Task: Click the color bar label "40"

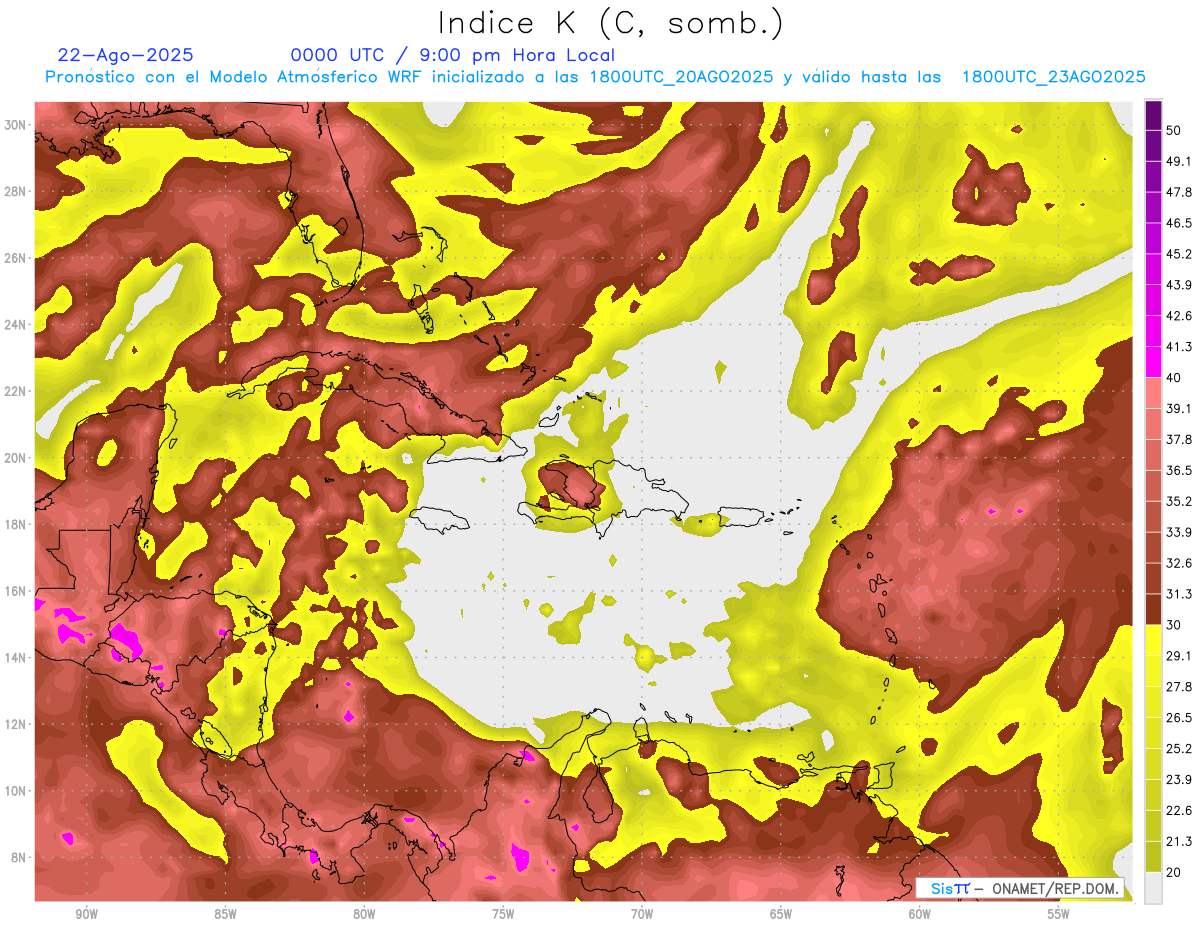Action: coord(1175,378)
